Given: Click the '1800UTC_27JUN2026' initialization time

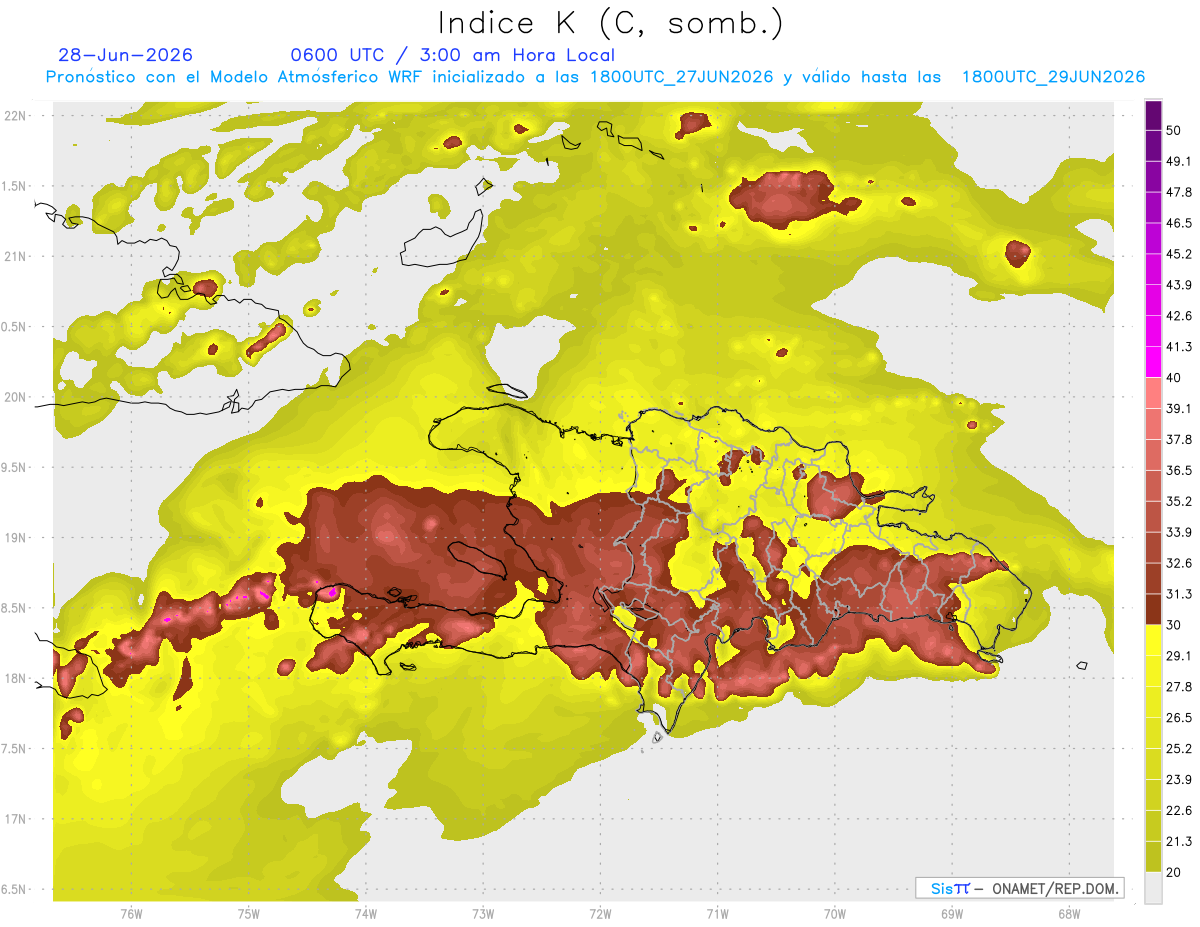Looking at the screenshot, I should (681, 77).
